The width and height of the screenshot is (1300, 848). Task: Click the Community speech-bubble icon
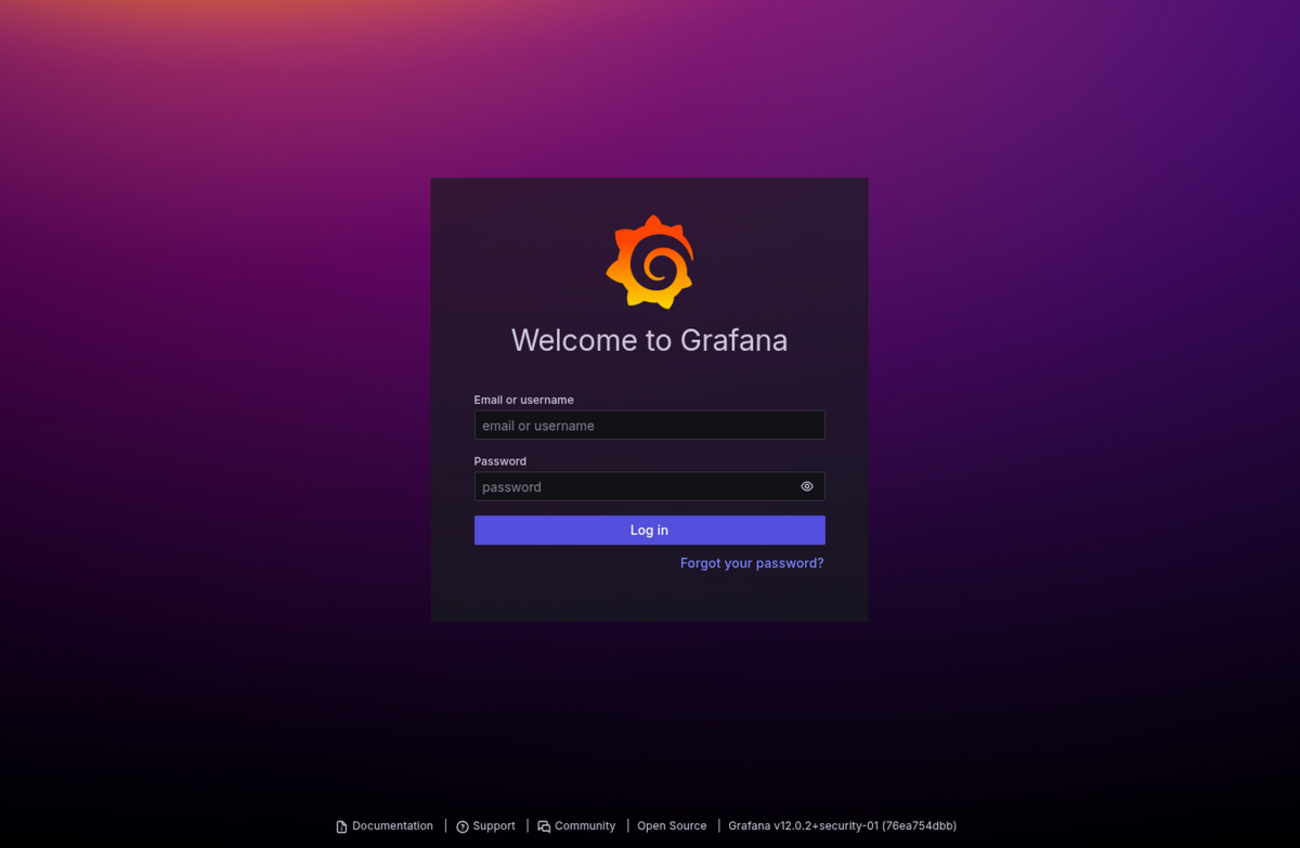click(543, 826)
